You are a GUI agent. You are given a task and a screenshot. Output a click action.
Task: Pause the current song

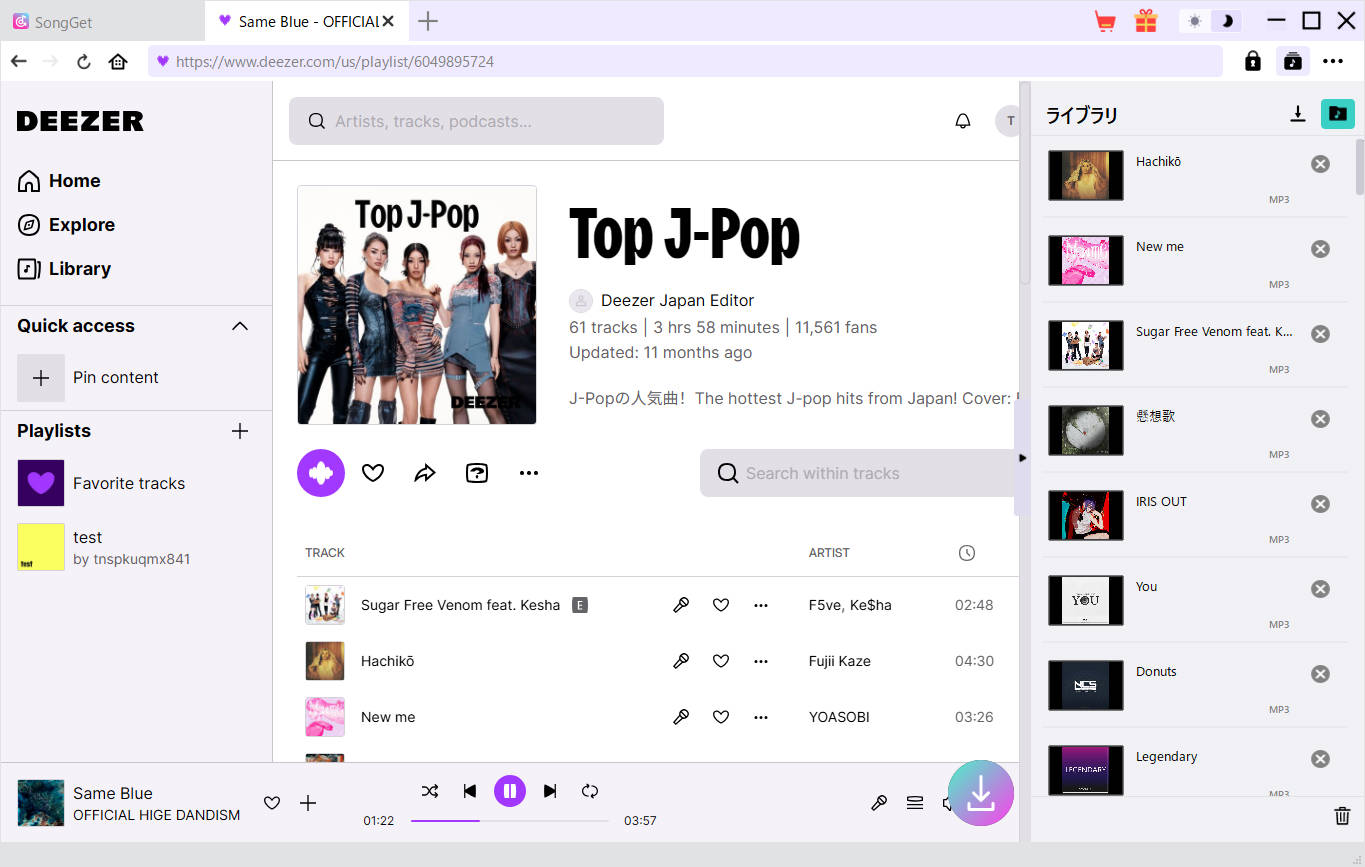point(510,791)
